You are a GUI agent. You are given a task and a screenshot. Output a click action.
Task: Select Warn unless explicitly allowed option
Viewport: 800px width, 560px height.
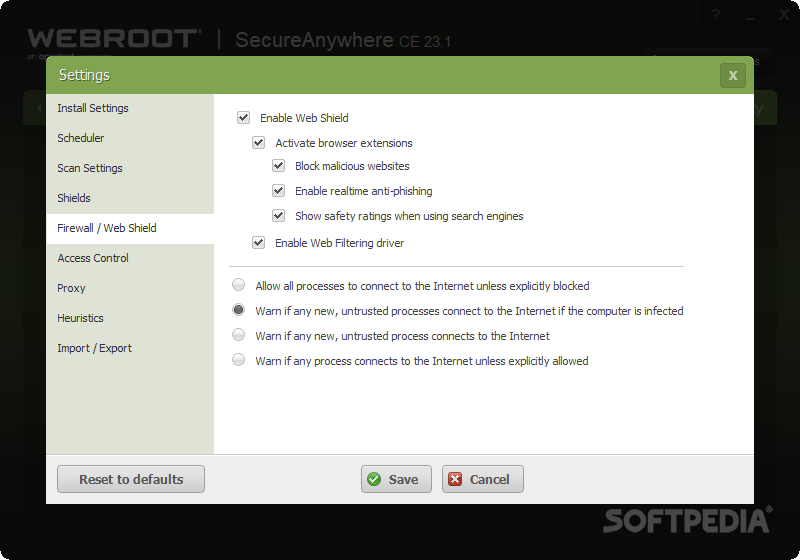(x=238, y=360)
